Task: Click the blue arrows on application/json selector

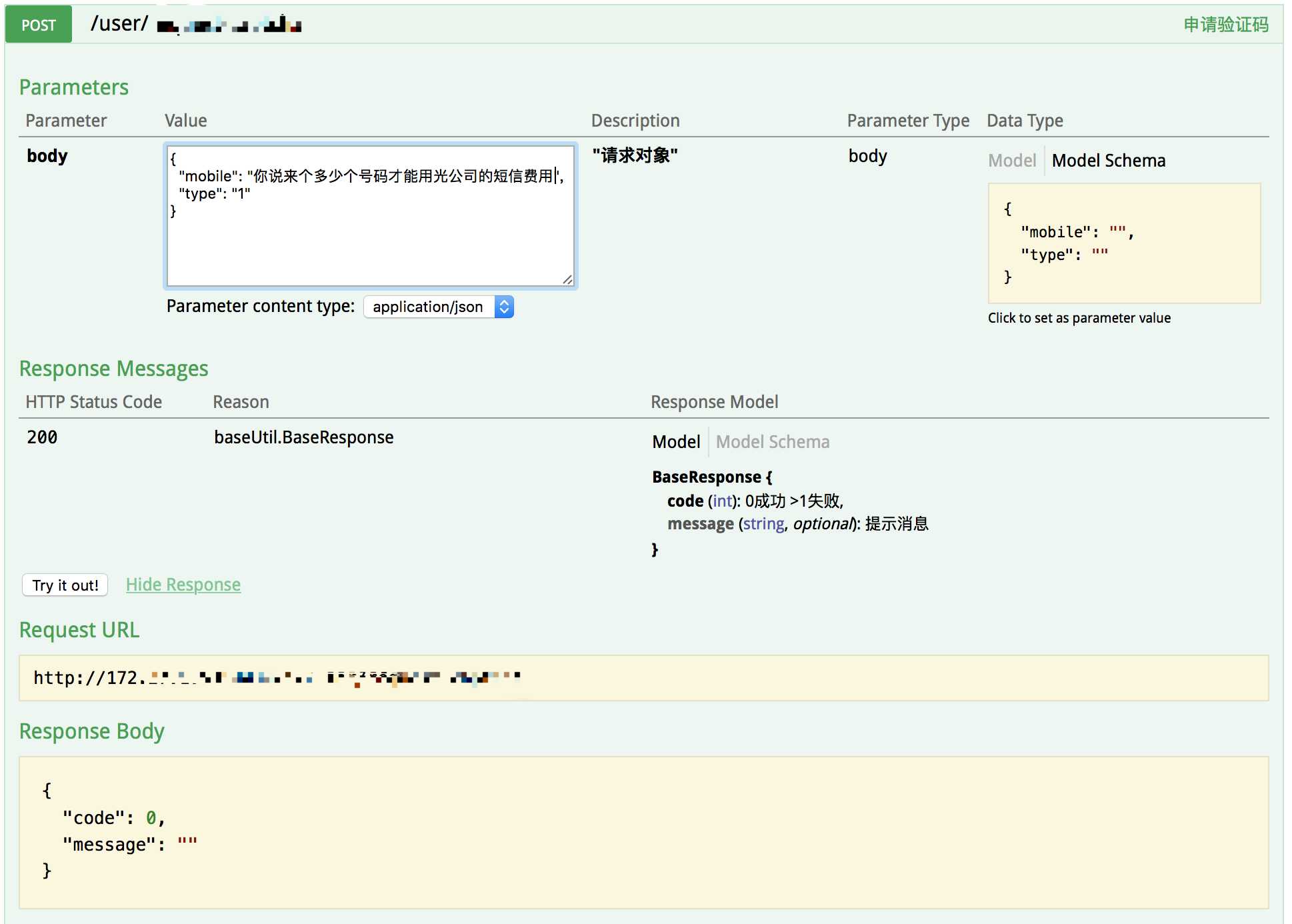Action: point(505,307)
